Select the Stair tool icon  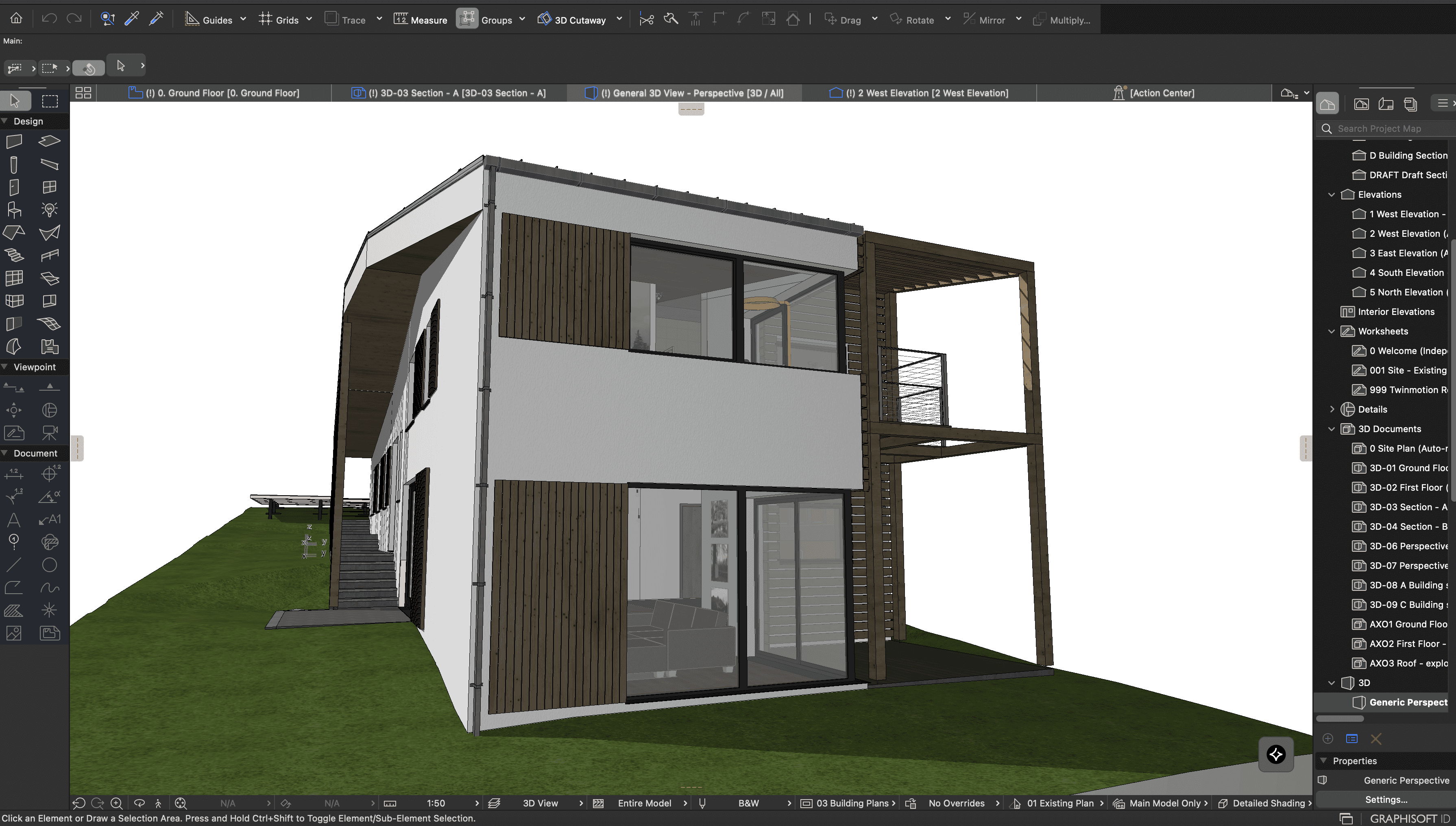click(x=14, y=255)
